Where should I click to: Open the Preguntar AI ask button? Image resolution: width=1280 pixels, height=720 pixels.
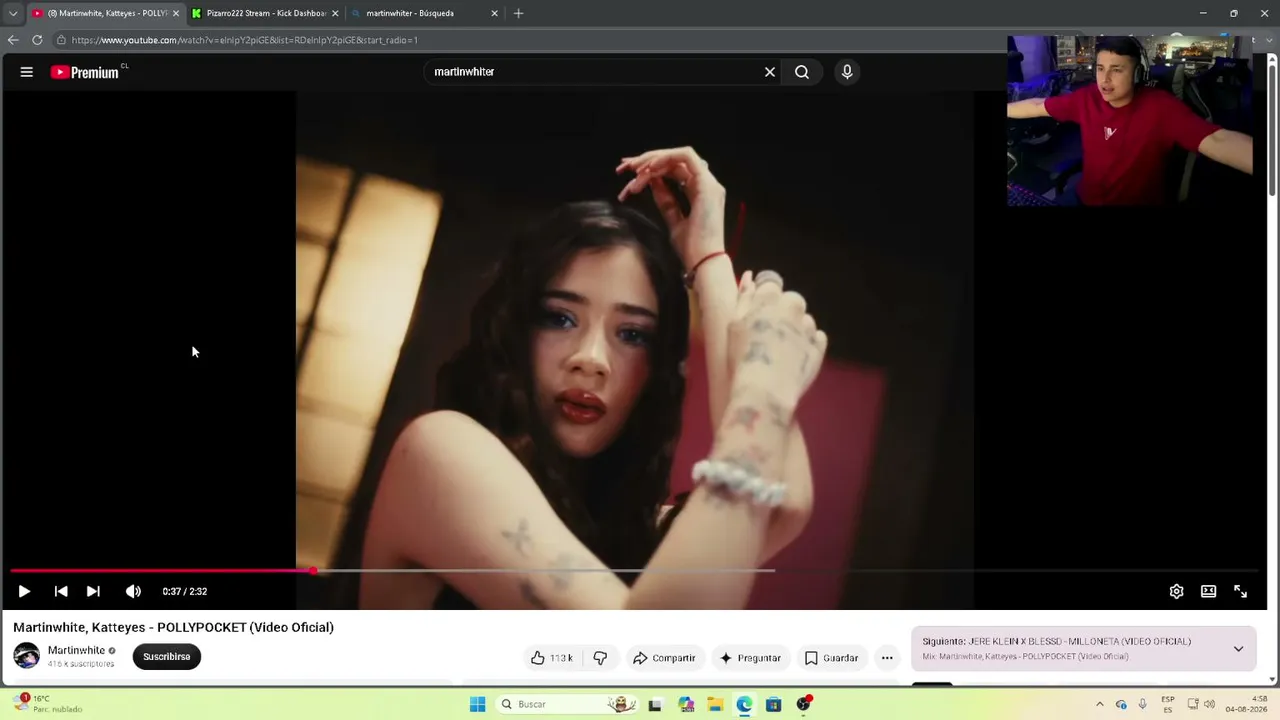click(750, 658)
